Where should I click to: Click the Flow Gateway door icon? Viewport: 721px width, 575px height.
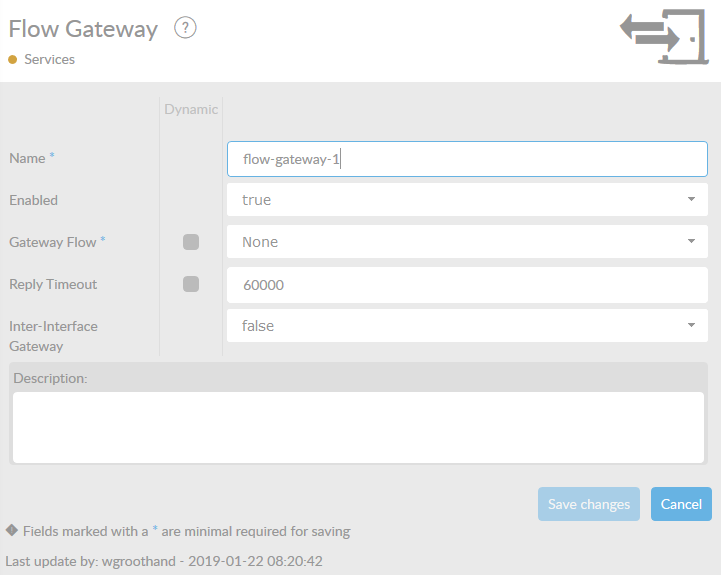click(x=664, y=37)
